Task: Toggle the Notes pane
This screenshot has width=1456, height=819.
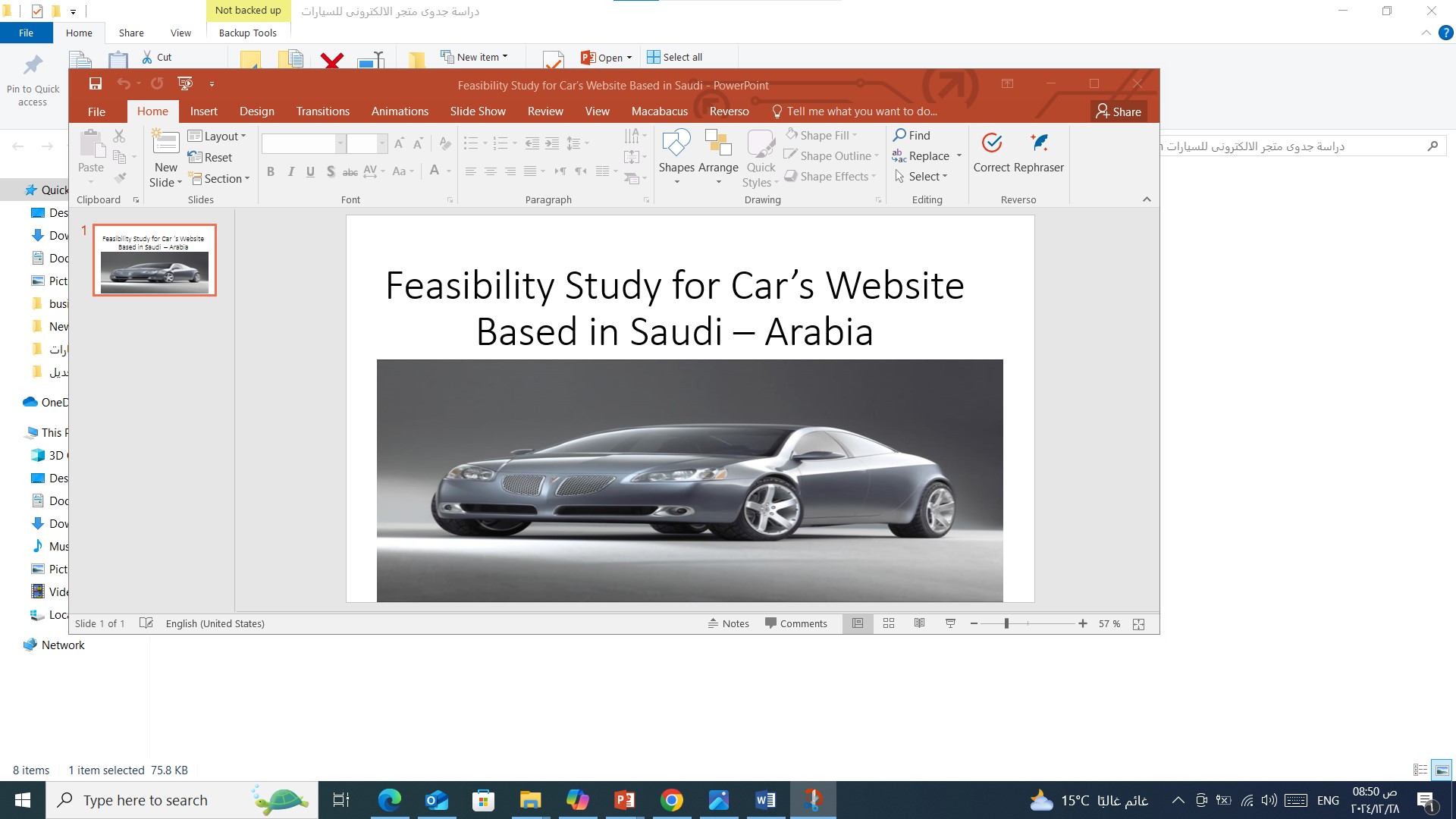Action: pos(729,623)
